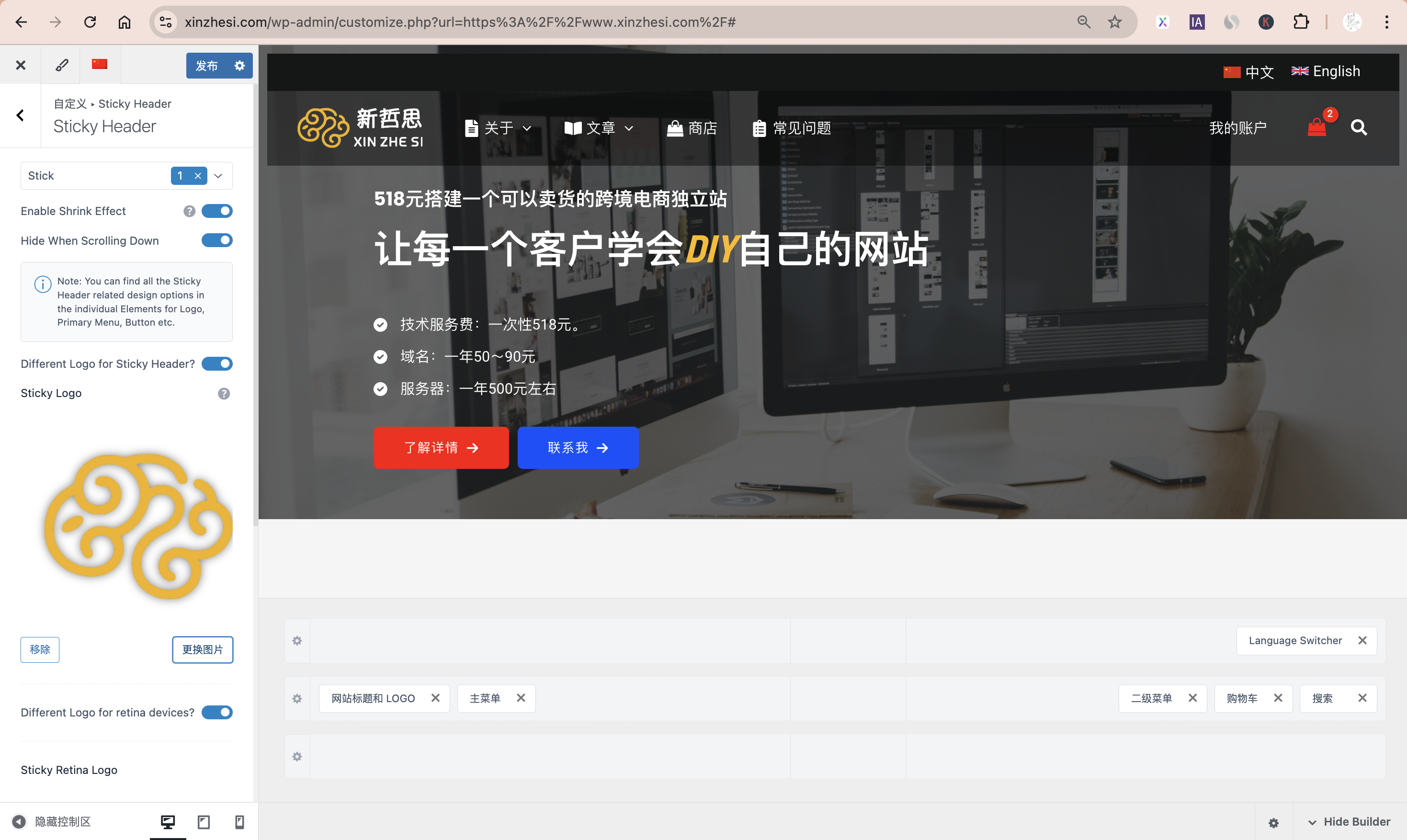Open the Stick dropdown arrow
This screenshot has width=1407, height=840.
tap(218, 175)
